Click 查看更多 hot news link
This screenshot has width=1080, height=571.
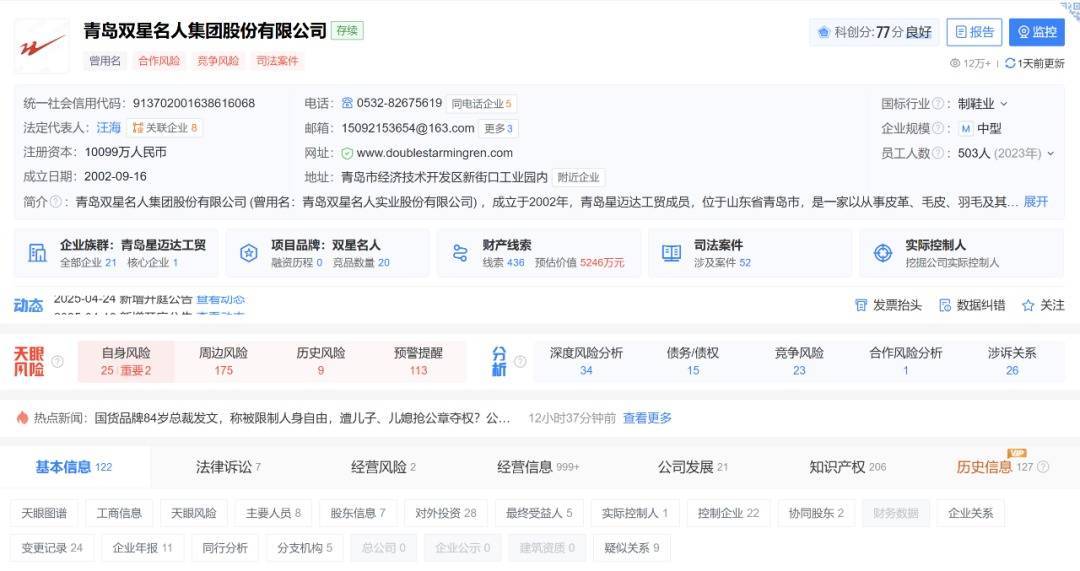point(647,418)
